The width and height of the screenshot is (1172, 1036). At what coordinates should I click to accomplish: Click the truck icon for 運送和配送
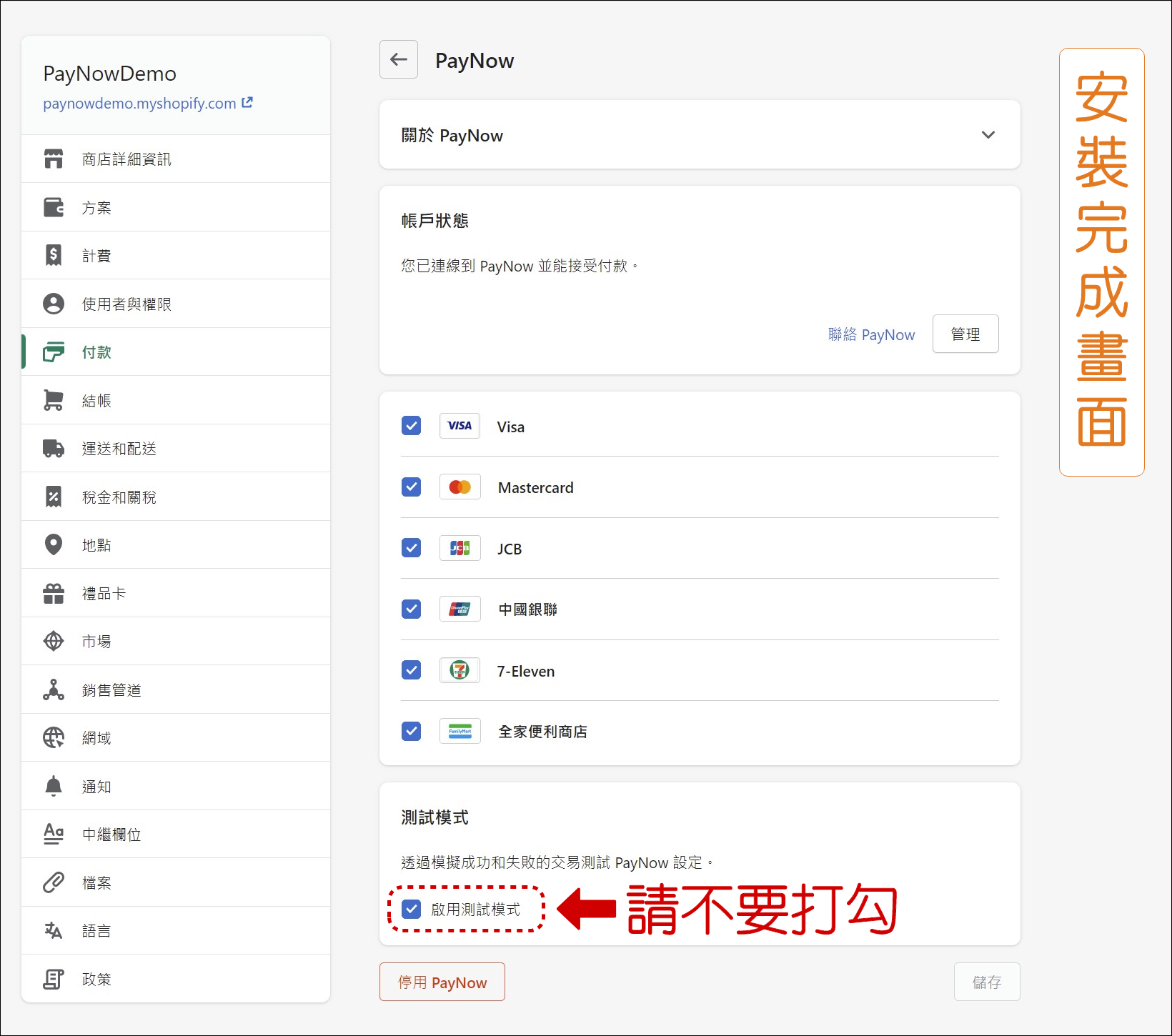coord(54,448)
